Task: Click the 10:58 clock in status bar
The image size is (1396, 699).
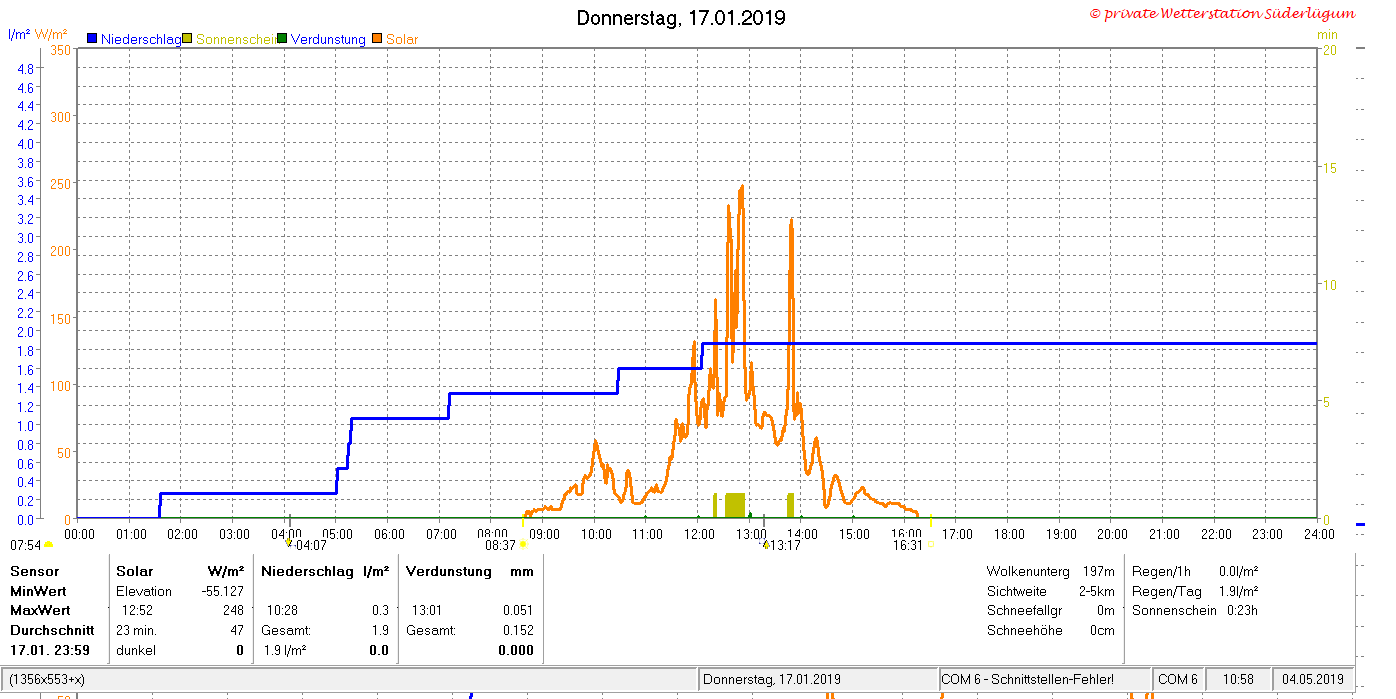Action: coord(1238,679)
